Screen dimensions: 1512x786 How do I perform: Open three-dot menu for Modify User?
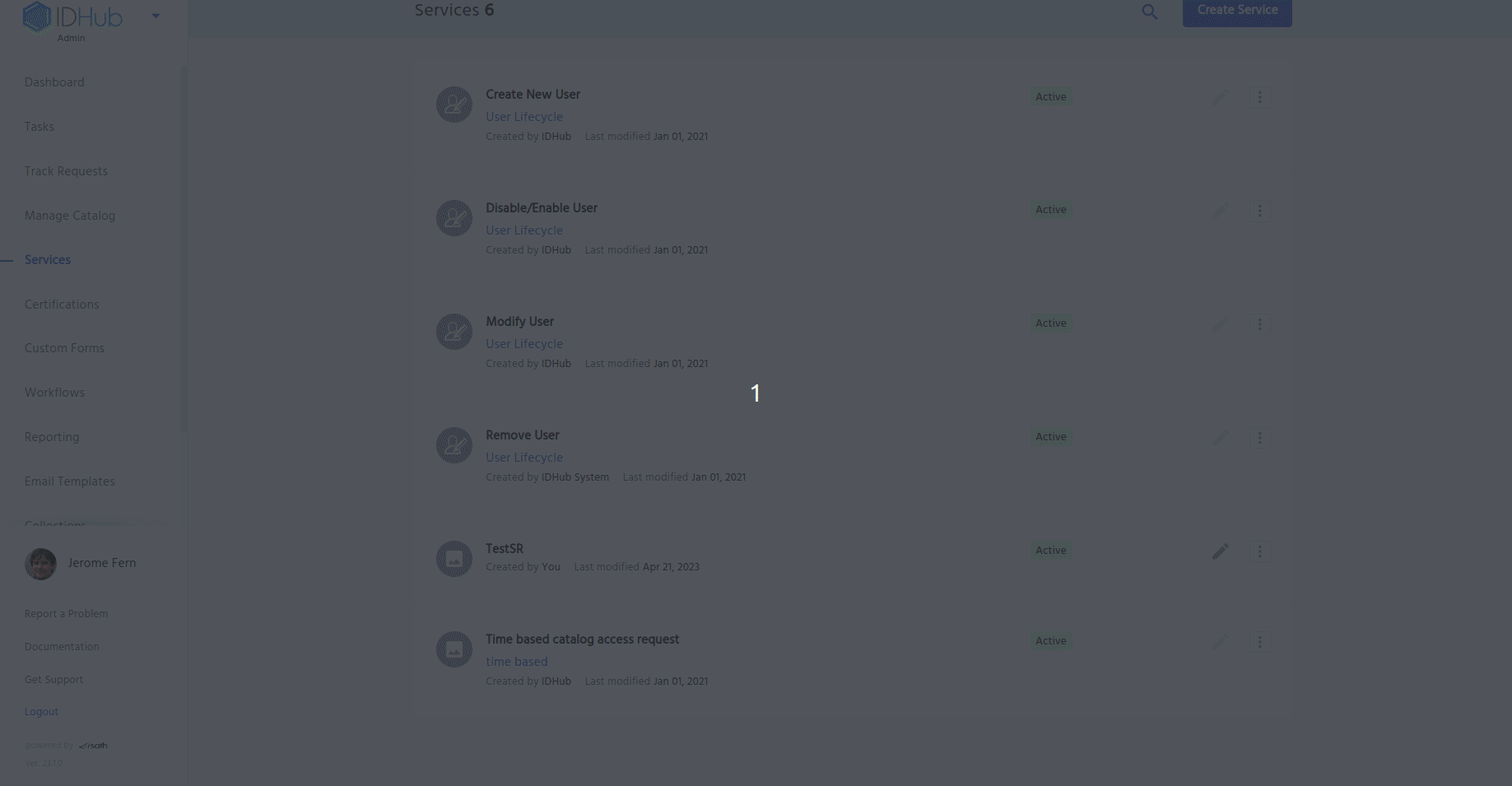pyautogui.click(x=1259, y=324)
